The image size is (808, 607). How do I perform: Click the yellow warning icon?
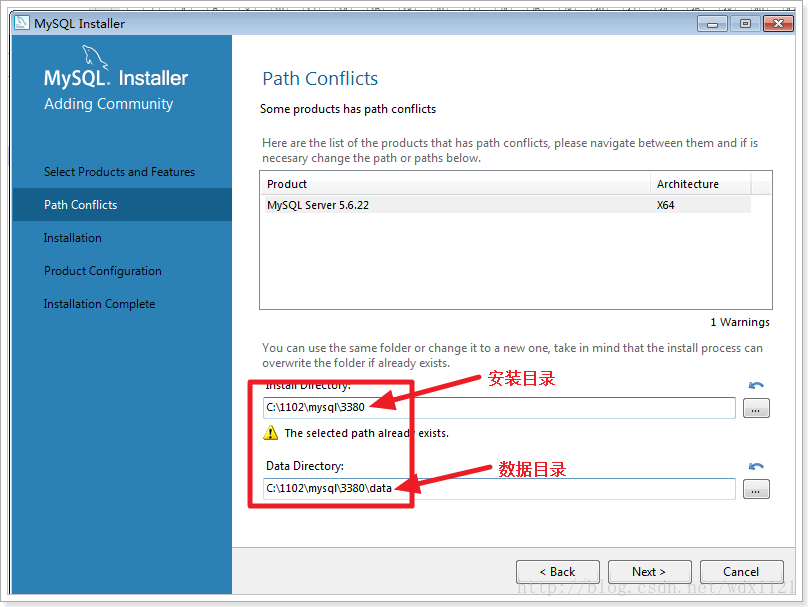[271, 433]
